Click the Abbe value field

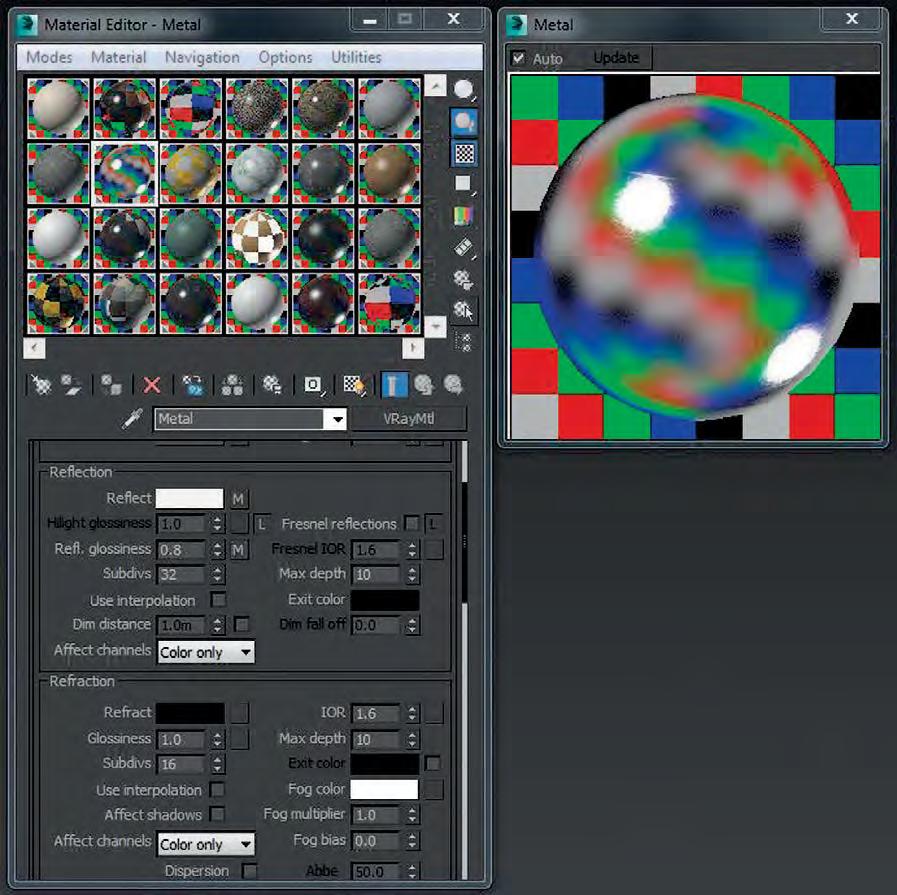click(375, 872)
